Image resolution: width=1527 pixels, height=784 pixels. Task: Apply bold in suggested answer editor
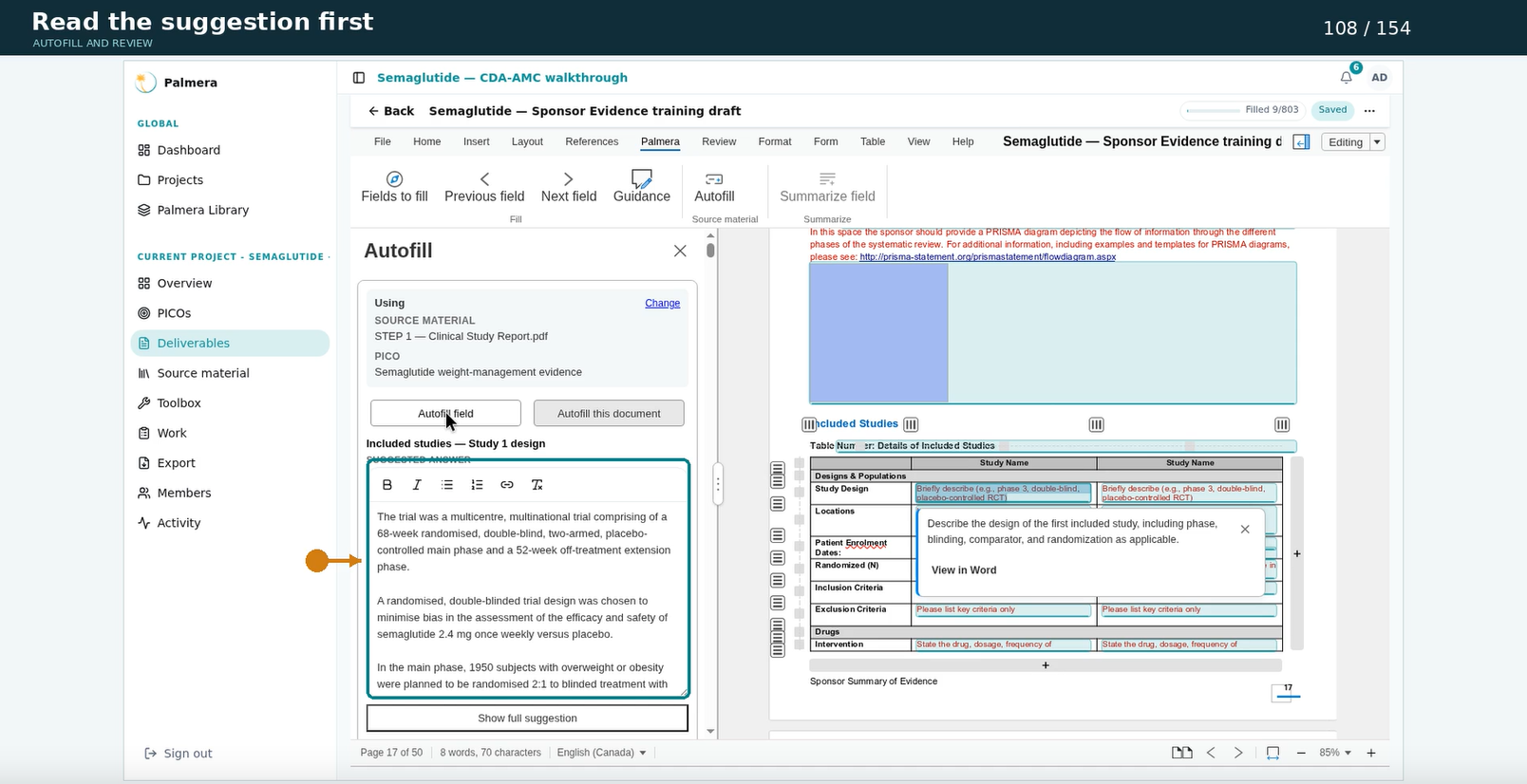click(x=387, y=485)
